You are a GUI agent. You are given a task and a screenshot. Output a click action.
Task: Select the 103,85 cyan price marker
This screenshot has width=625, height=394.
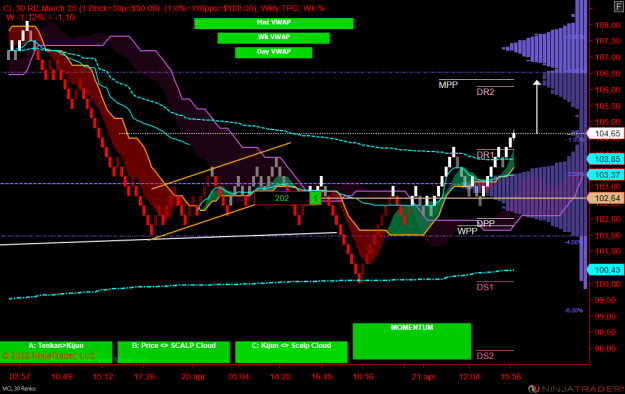click(605, 159)
